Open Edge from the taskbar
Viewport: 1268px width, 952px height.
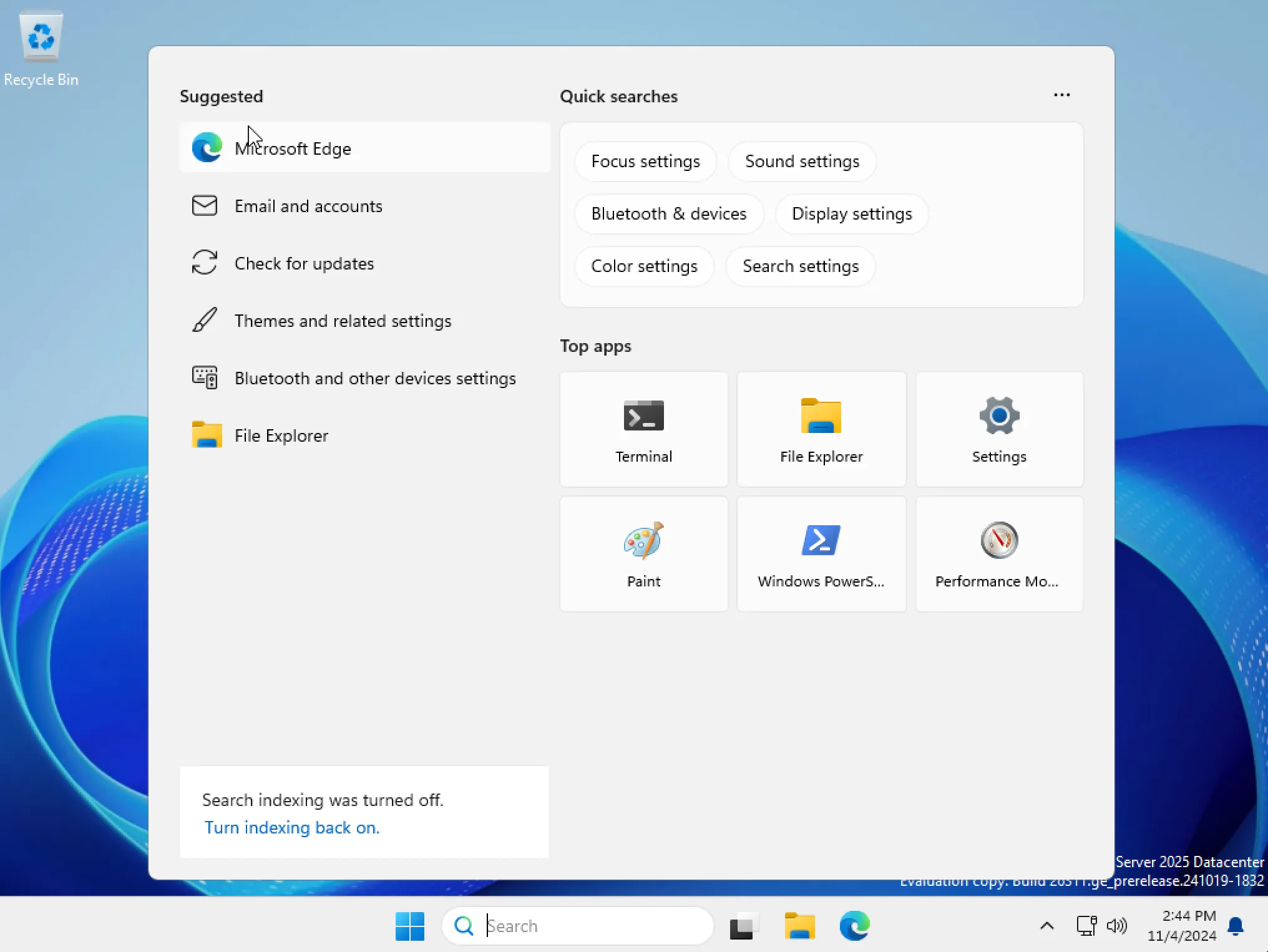coord(854,926)
